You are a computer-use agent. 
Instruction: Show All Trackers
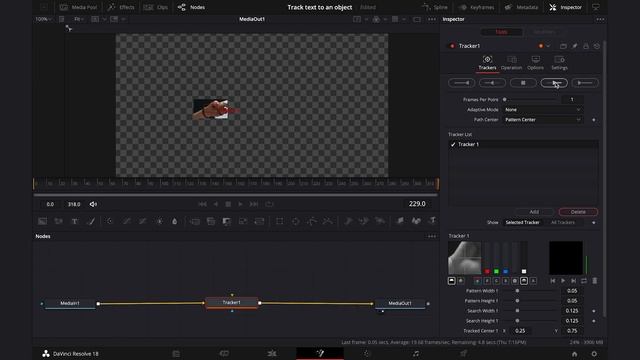coord(563,222)
